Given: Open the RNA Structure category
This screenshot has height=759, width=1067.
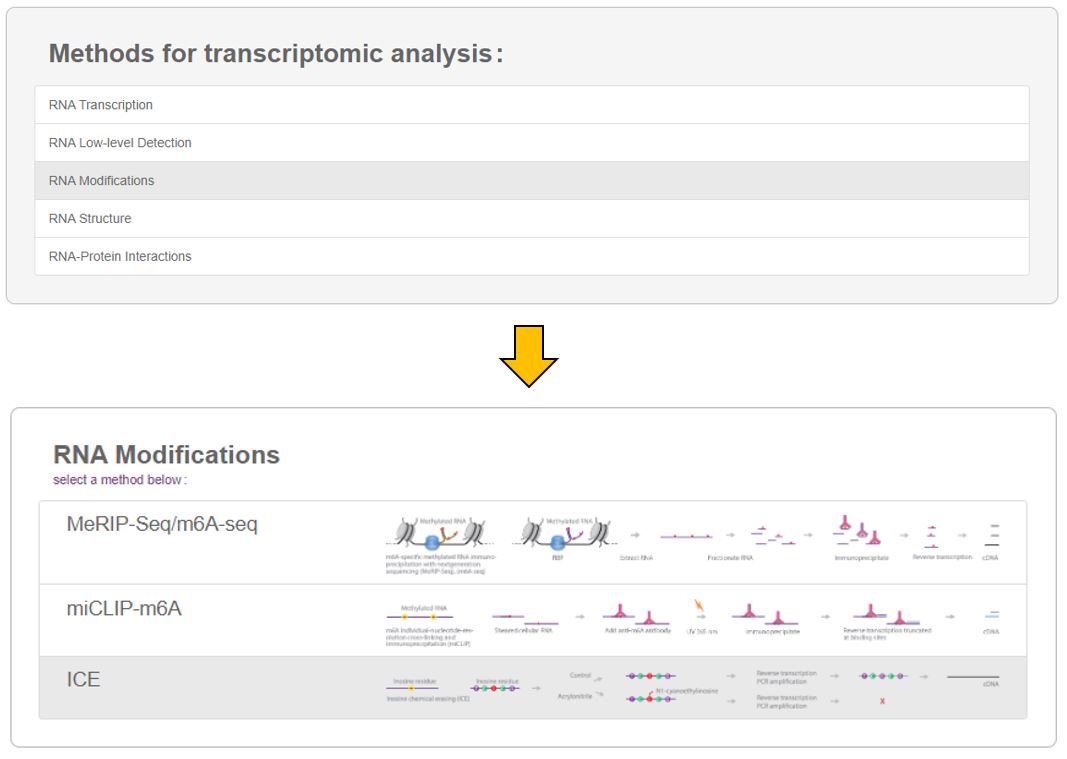Looking at the screenshot, I should tap(90, 219).
